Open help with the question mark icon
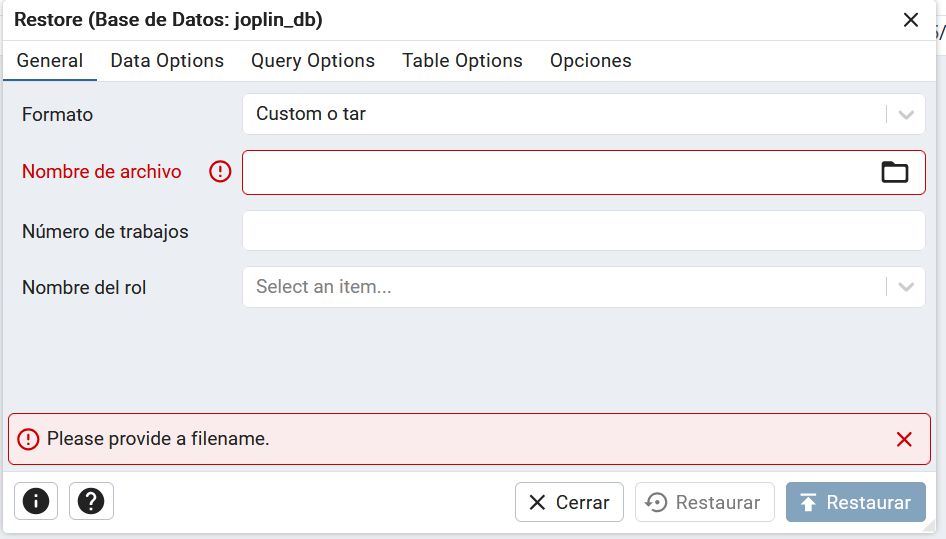This screenshot has width=946, height=539. pyautogui.click(x=92, y=501)
